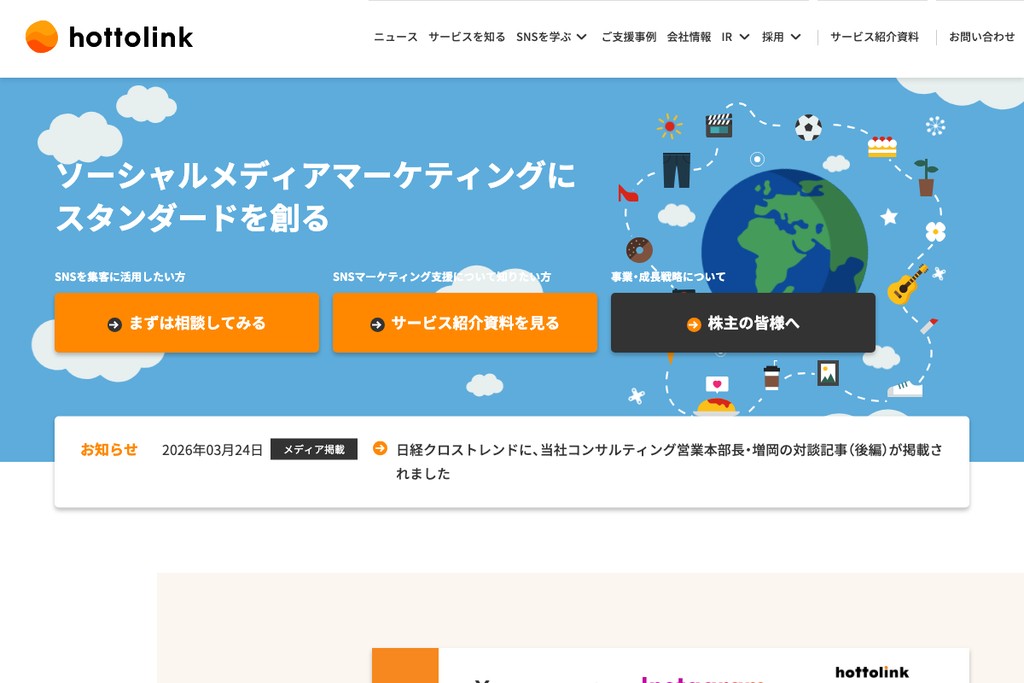
Task: Click the arrow icon in サービス紹介資料を見る button
Action: (377, 324)
